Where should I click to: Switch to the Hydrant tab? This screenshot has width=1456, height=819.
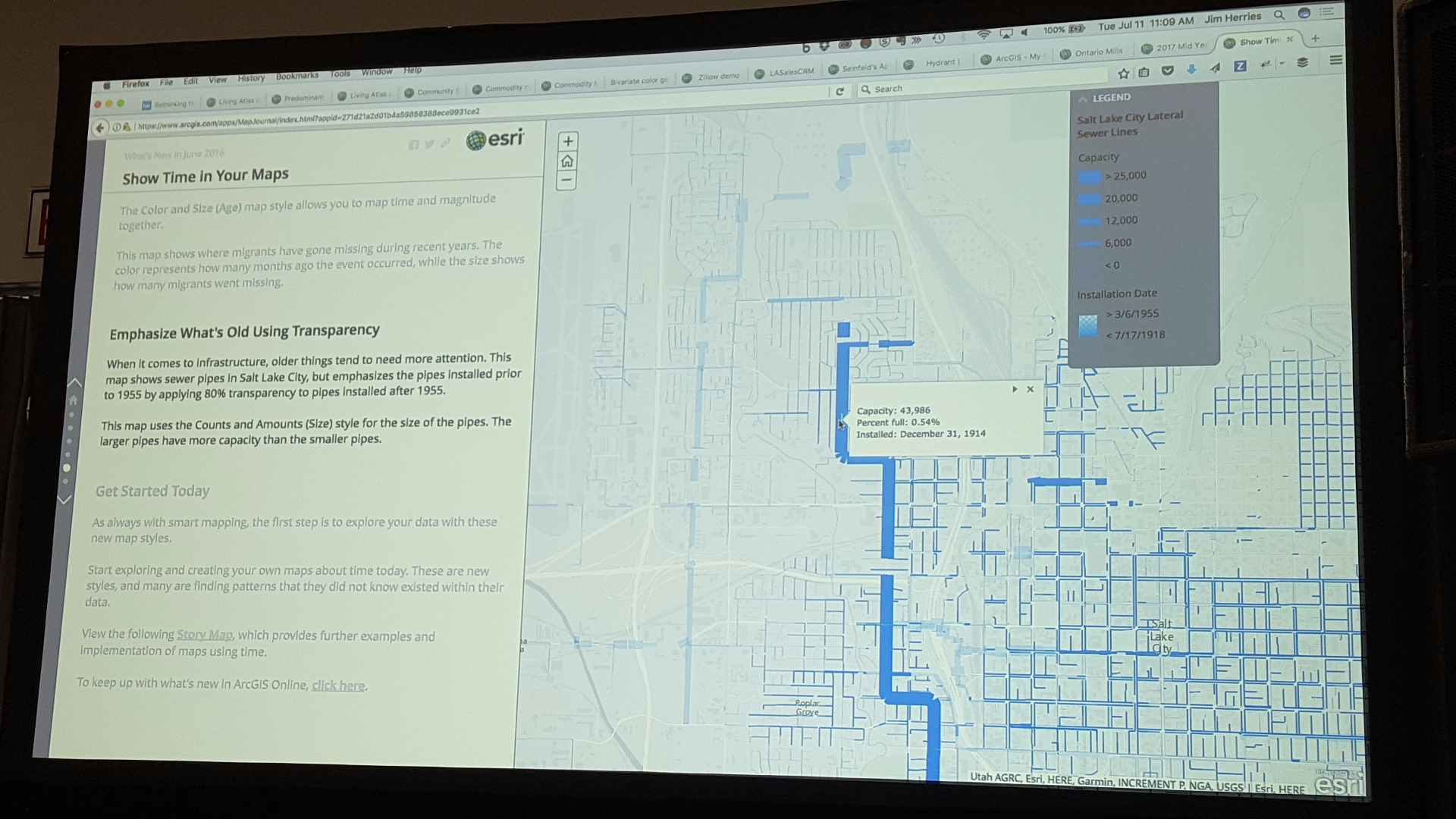pyautogui.click(x=934, y=64)
